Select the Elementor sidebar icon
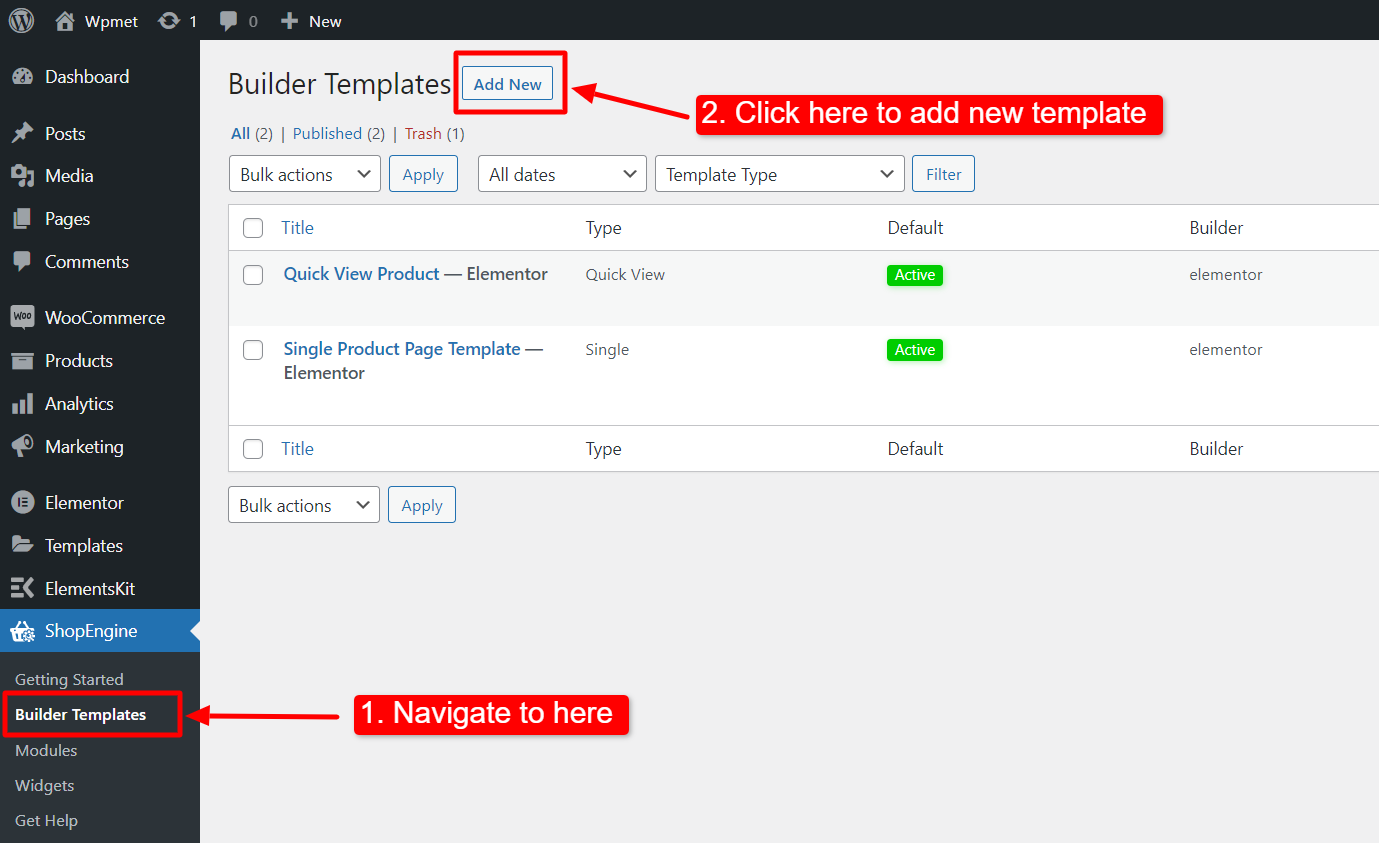This screenshot has height=843, width=1379. tap(22, 502)
